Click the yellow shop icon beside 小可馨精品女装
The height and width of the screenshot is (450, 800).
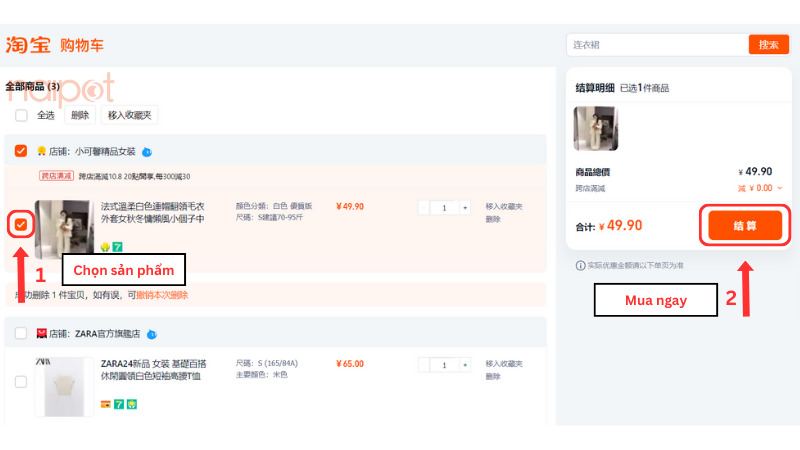tap(41, 152)
